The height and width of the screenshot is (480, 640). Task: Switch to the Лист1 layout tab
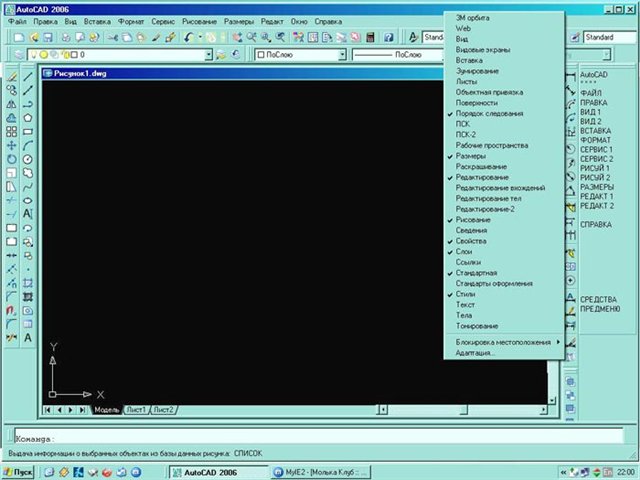coord(135,410)
